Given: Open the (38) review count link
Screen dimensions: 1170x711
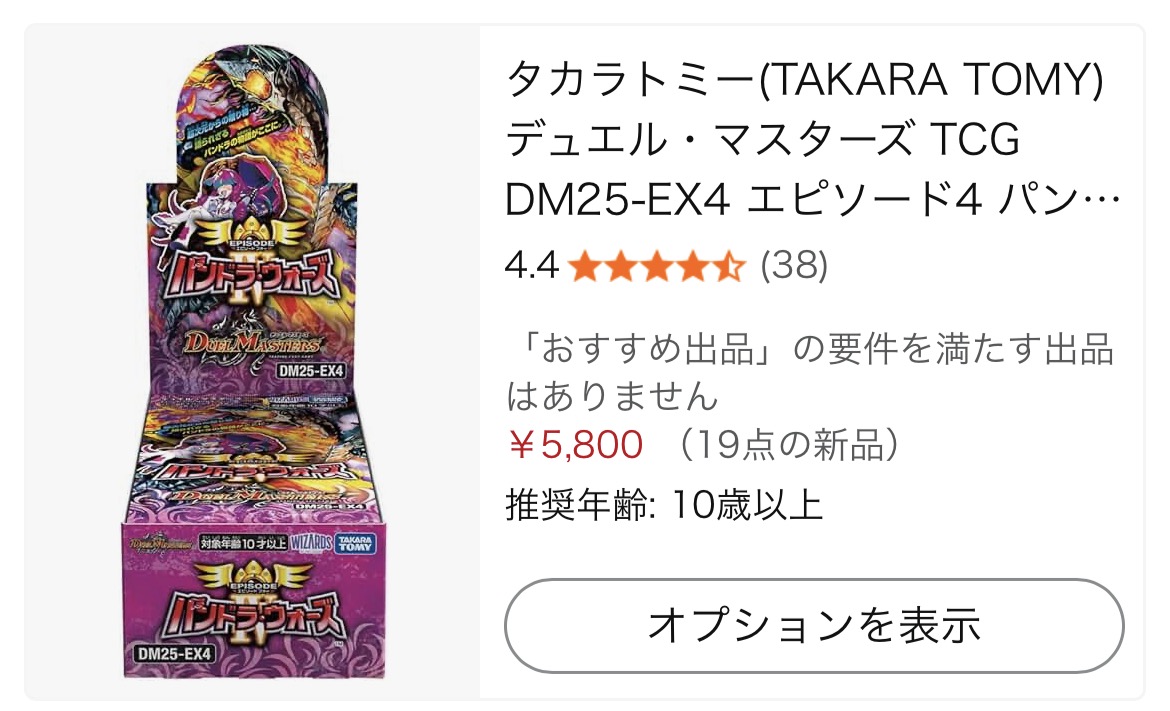Looking at the screenshot, I should (794, 265).
